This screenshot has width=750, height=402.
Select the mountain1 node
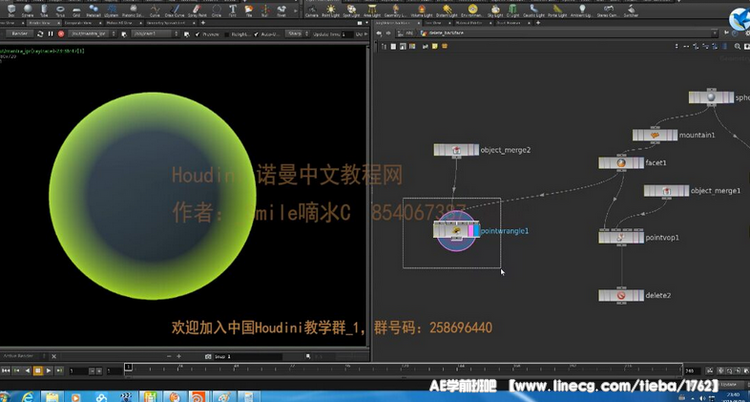655,135
